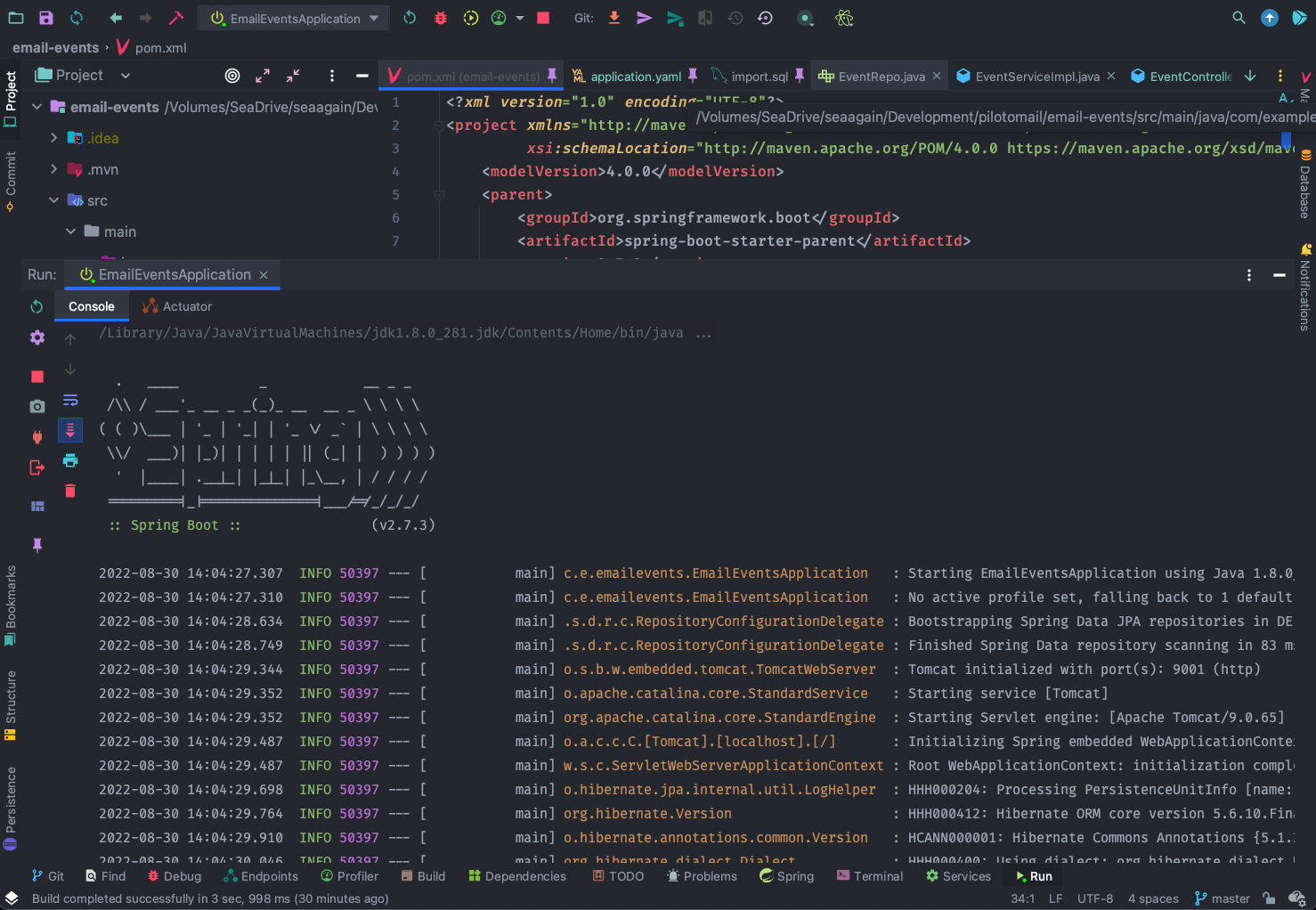
Task: Expand All in Project panel
Action: (x=263, y=76)
